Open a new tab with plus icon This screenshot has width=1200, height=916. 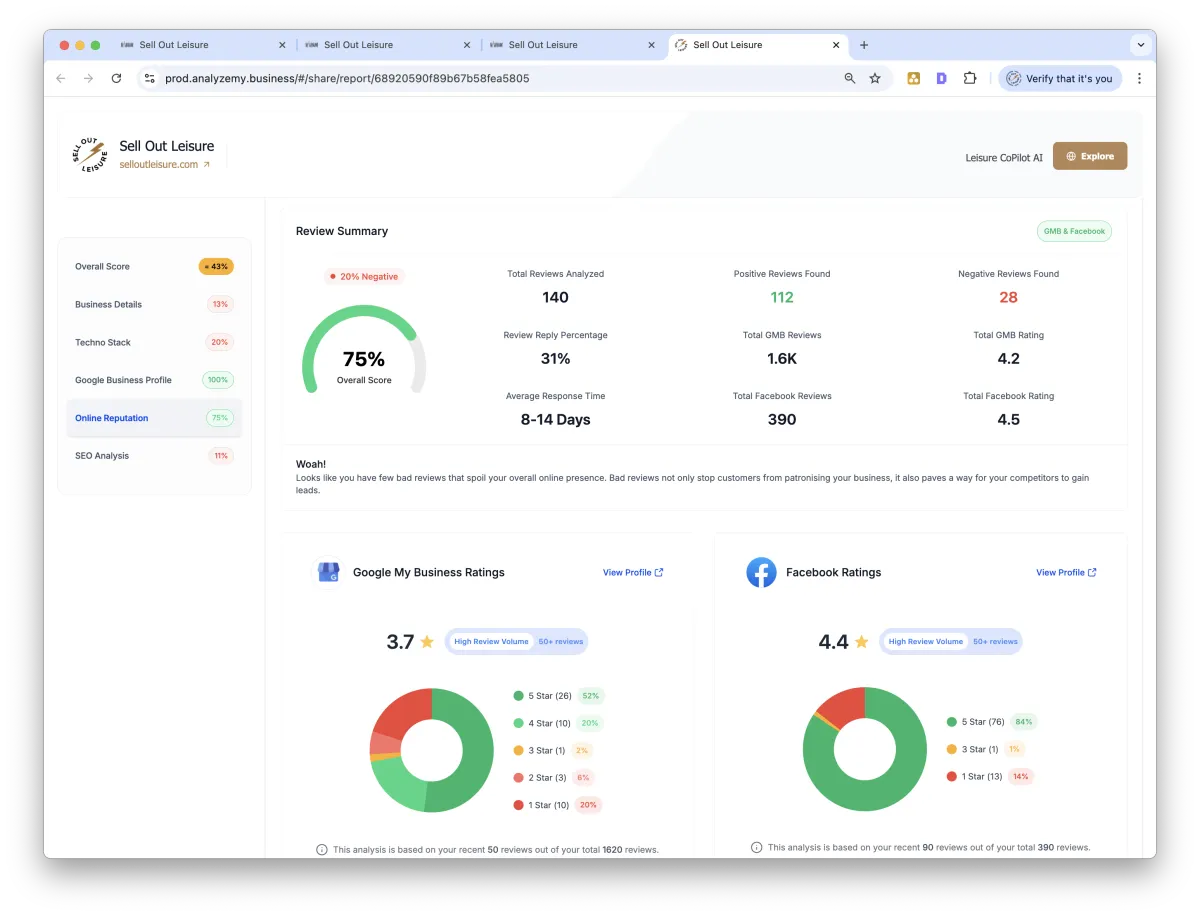(864, 45)
